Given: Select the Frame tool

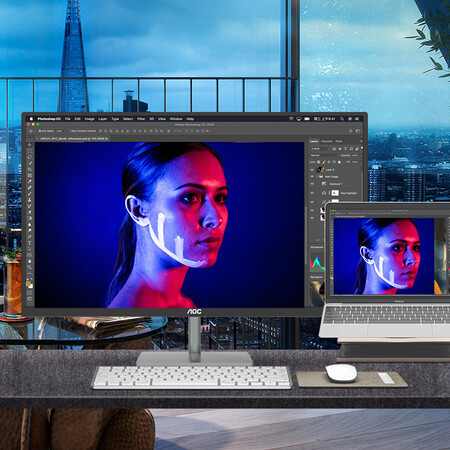Looking at the screenshot, I should [x=30, y=175].
